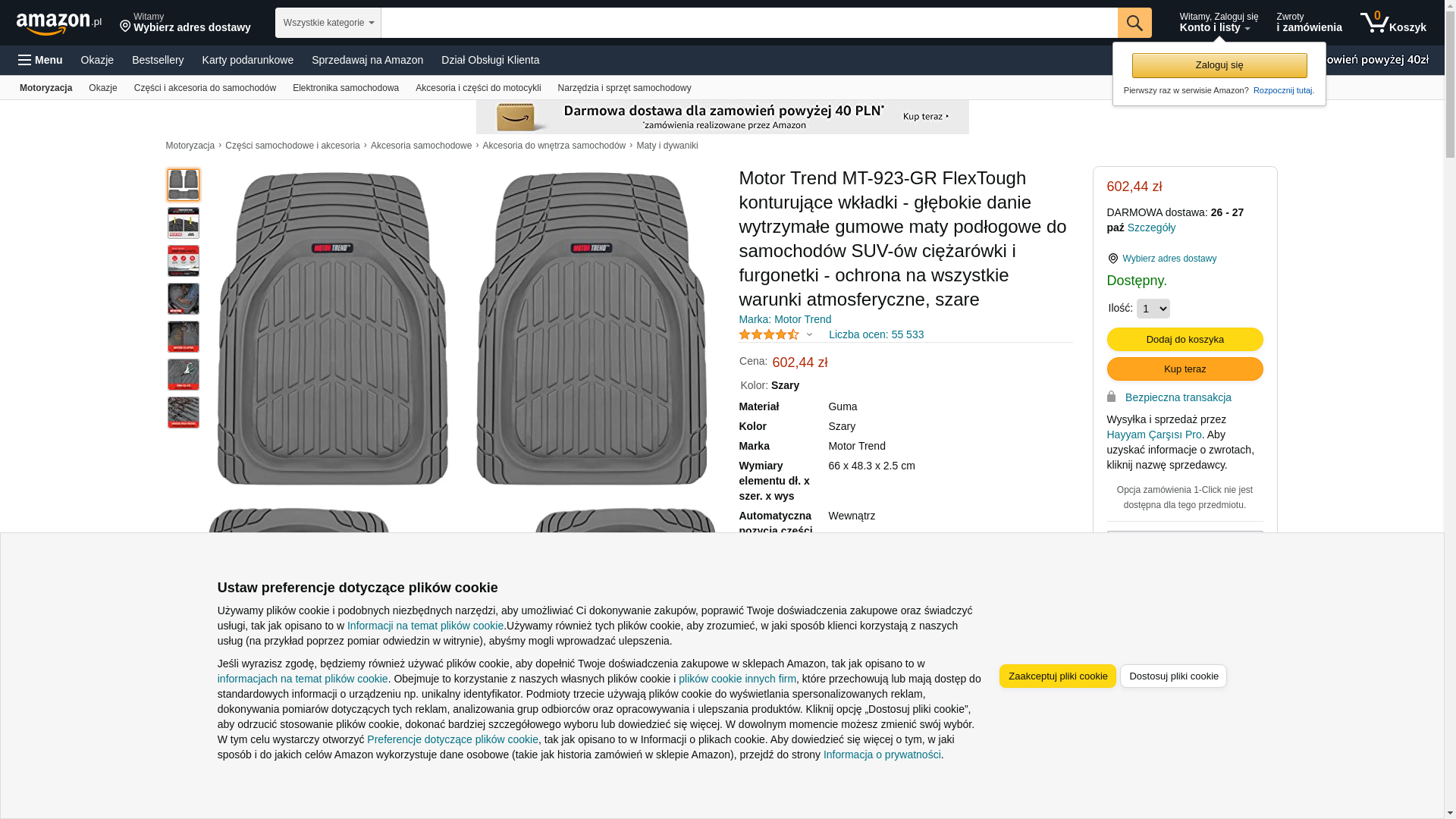This screenshot has height=819, width=1456.
Task: Select the second product thumbnail image
Action: coord(184,223)
